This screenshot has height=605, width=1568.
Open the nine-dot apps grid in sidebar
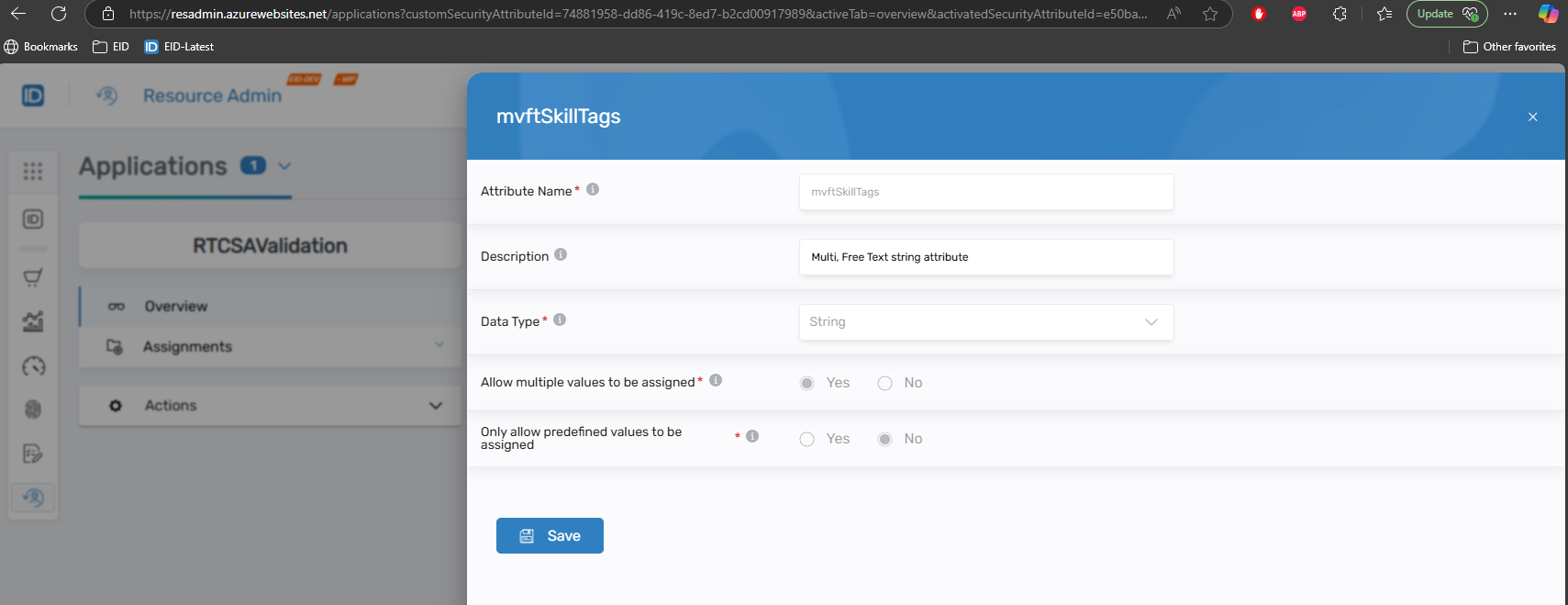(33, 171)
